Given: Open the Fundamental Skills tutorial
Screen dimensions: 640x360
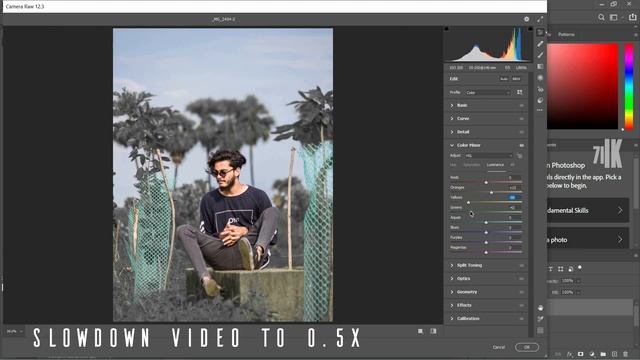Looking at the screenshot, I should [x=588, y=210].
